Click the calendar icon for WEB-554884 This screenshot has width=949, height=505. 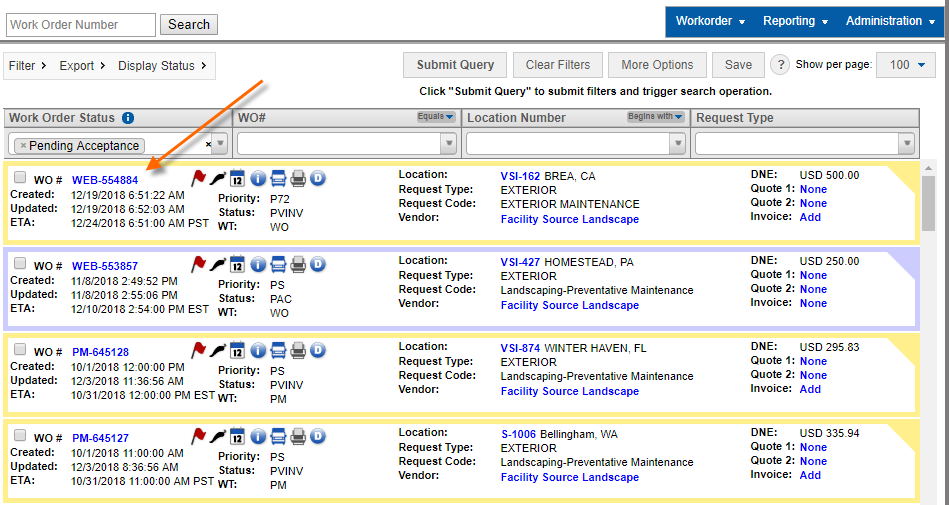pos(238,179)
